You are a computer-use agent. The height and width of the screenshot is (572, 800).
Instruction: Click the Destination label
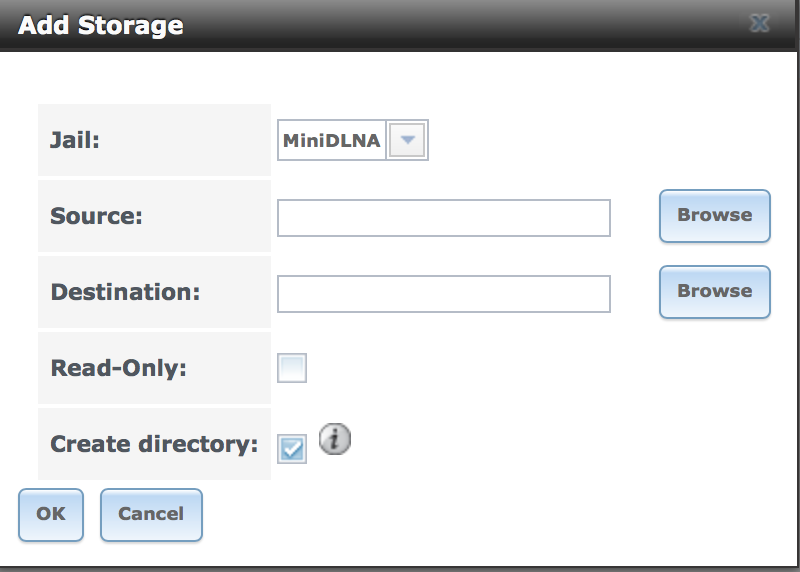click(x=125, y=292)
